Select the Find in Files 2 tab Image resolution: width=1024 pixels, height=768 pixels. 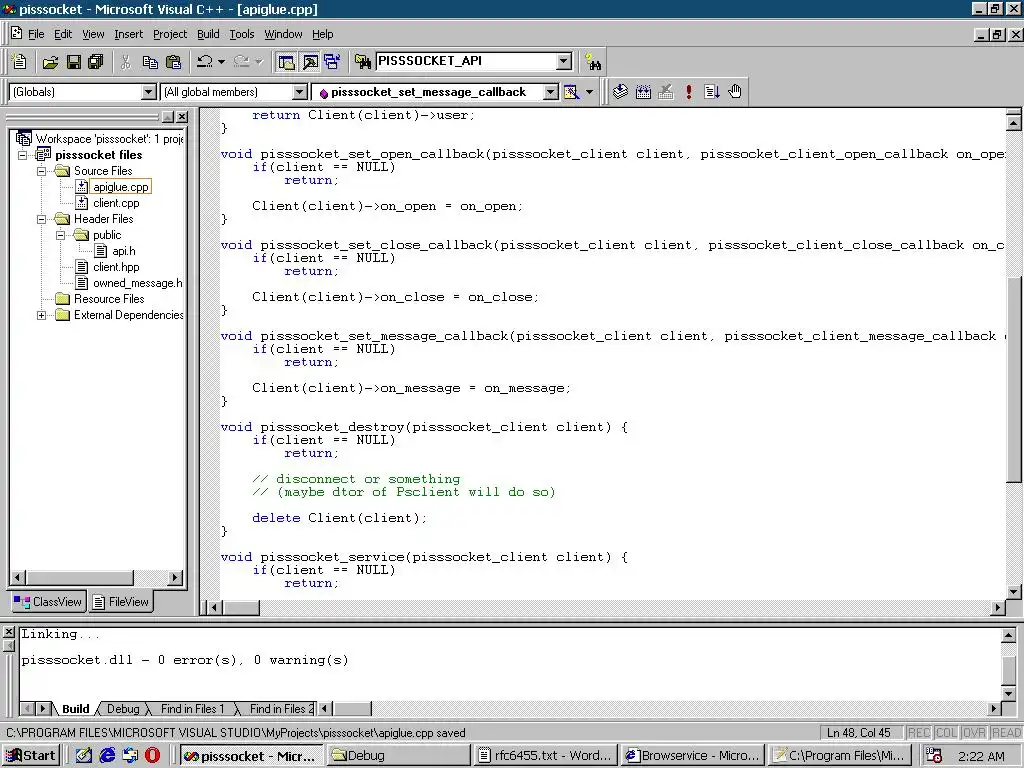pos(281,709)
